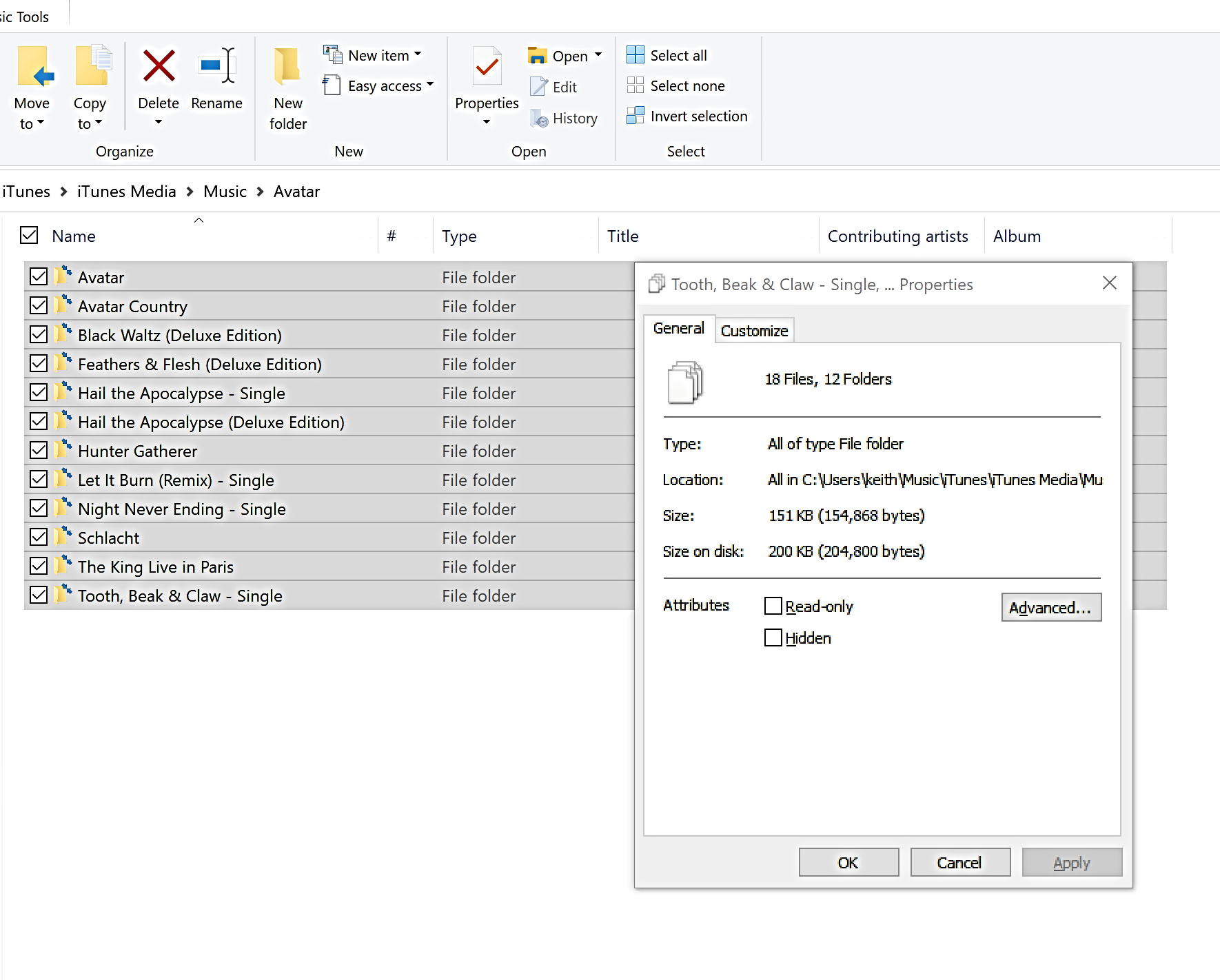Navigate to Music in breadcrumb
Image resolution: width=1220 pixels, height=980 pixels.
click(x=225, y=192)
